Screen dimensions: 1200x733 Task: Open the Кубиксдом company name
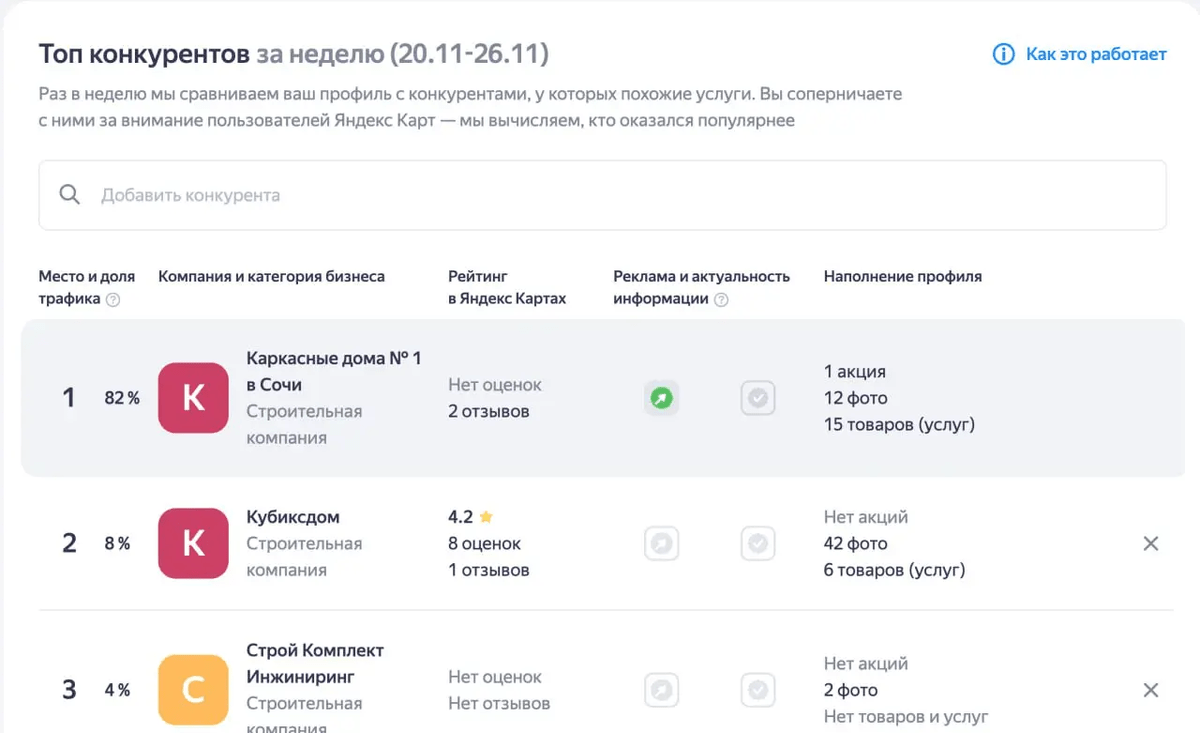coord(293,517)
